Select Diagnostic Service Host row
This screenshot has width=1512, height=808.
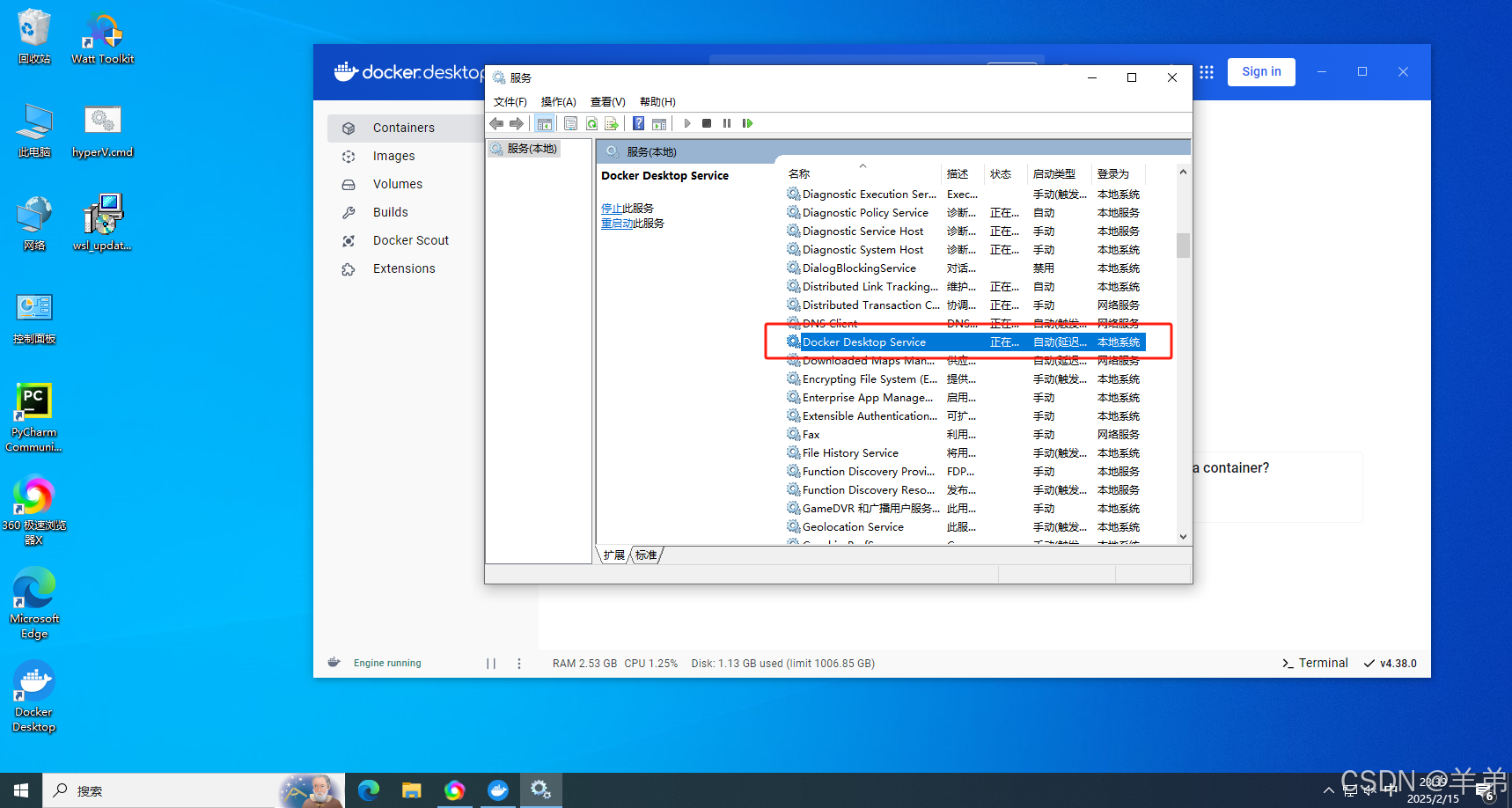[965, 231]
